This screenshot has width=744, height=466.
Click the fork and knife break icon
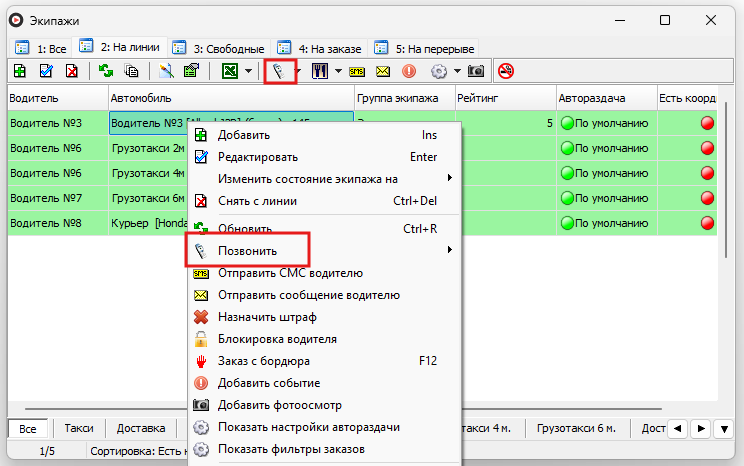320,71
